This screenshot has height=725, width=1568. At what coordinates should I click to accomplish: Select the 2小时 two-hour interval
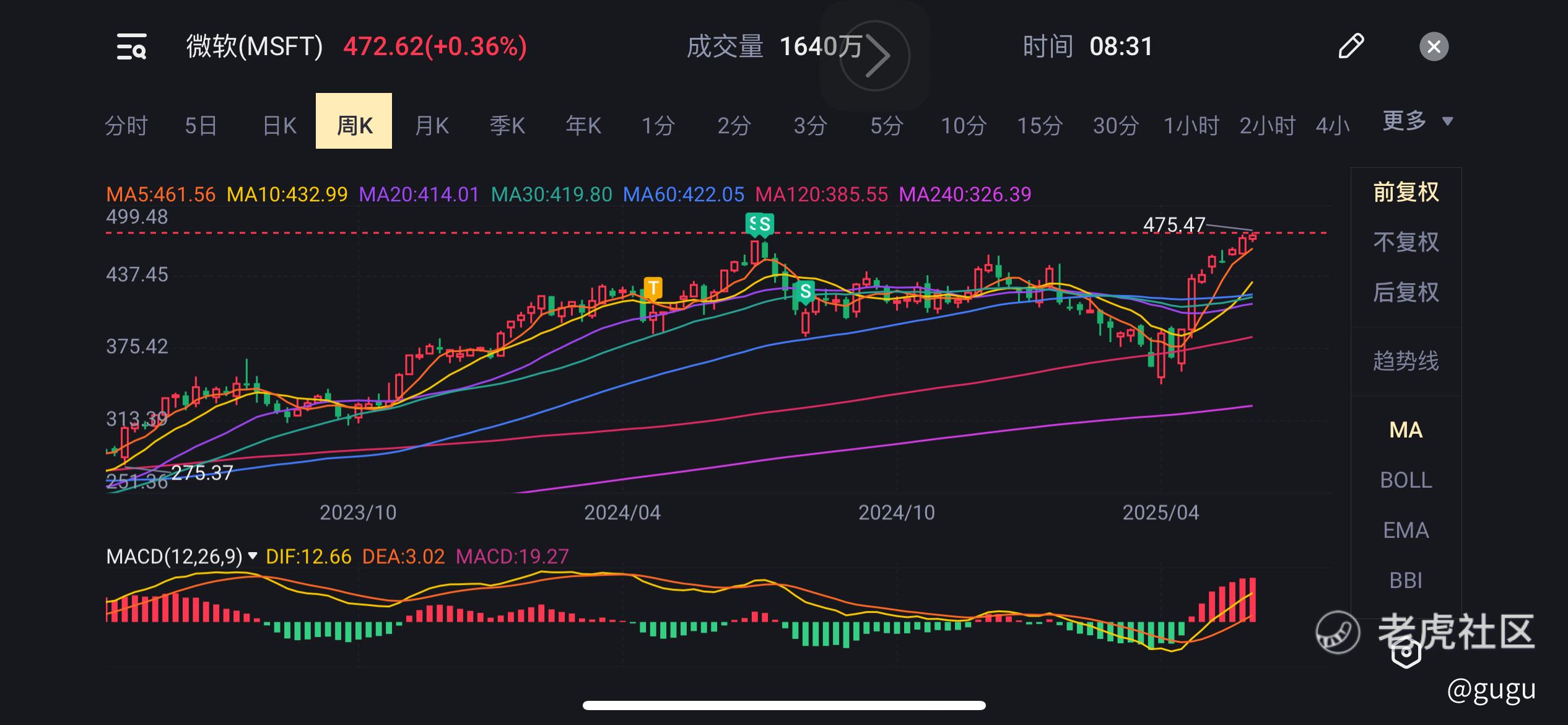(1268, 126)
